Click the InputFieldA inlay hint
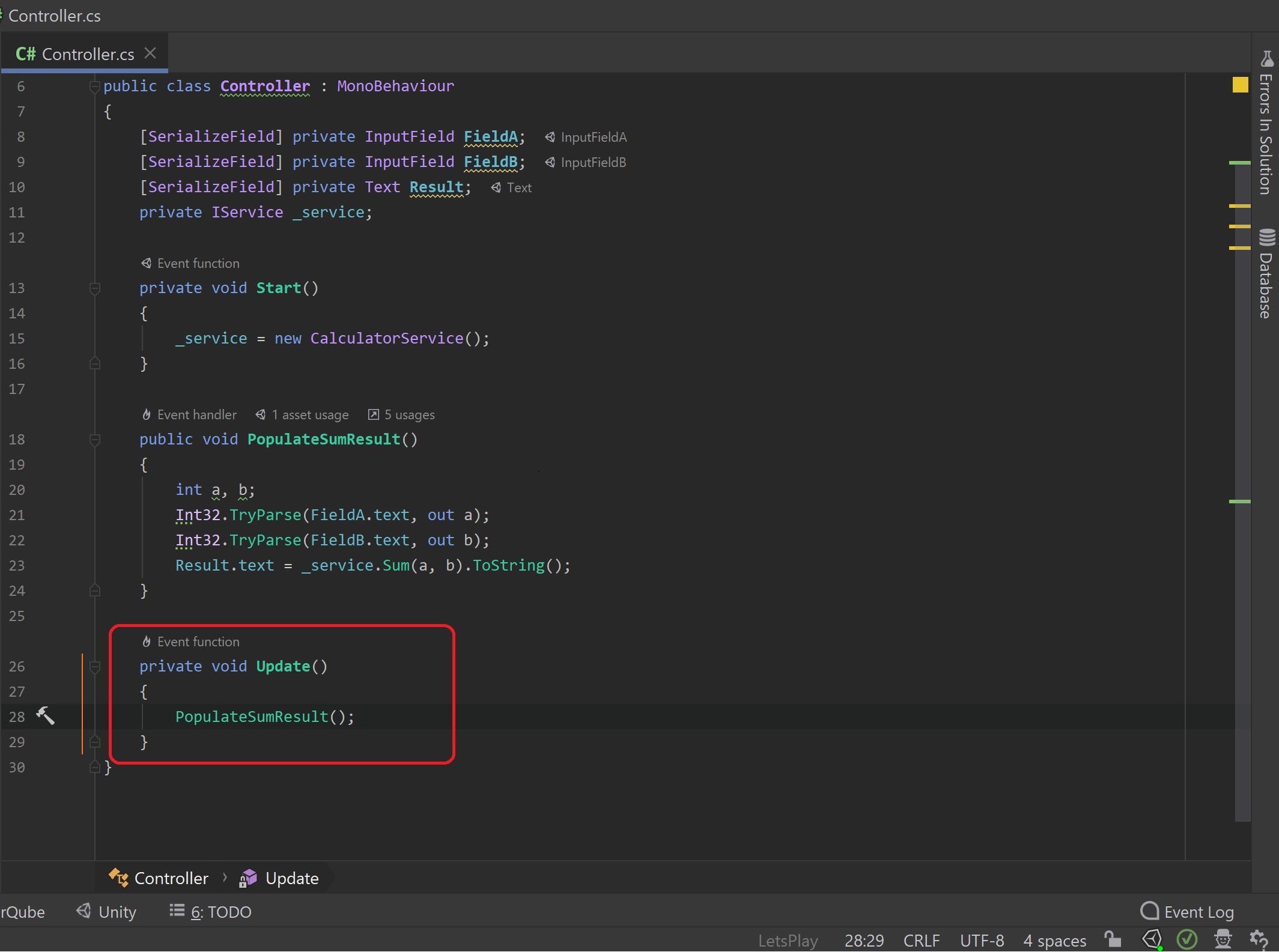Screen dimensions: 1279x952 point(586,137)
